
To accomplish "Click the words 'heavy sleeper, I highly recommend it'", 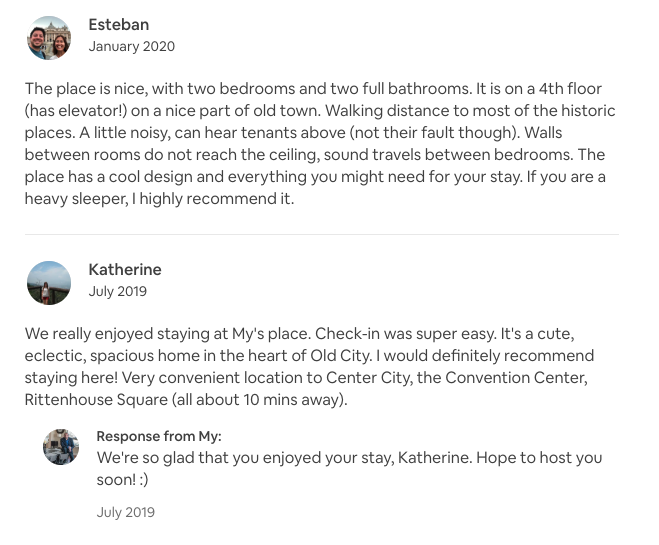I will [x=159, y=199].
